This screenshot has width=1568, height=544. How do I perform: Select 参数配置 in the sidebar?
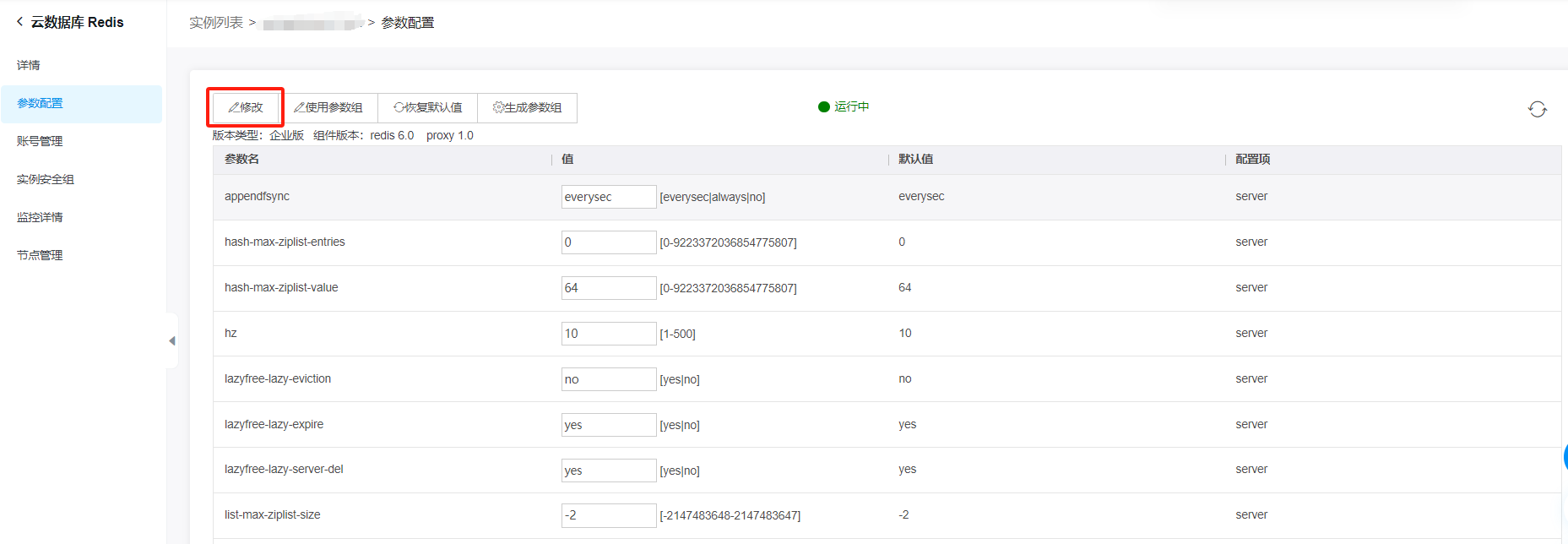(x=41, y=103)
